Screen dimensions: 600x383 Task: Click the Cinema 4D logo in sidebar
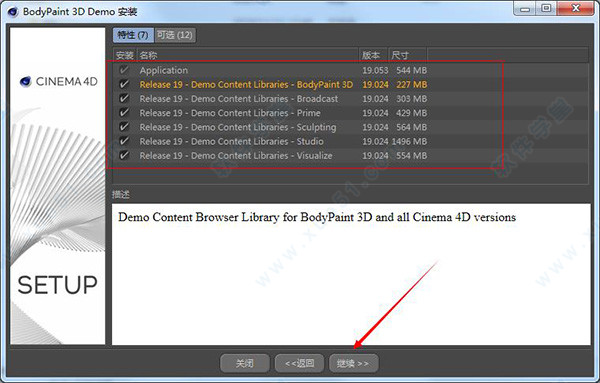(x=59, y=81)
